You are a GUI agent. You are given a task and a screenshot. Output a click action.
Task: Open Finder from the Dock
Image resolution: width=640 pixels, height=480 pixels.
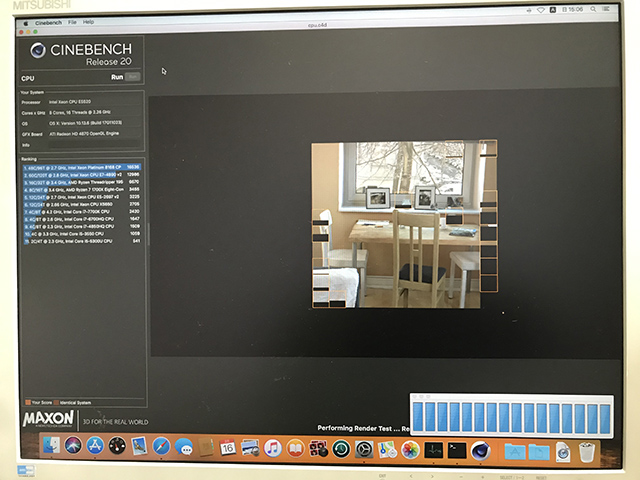pyautogui.click(x=51, y=445)
